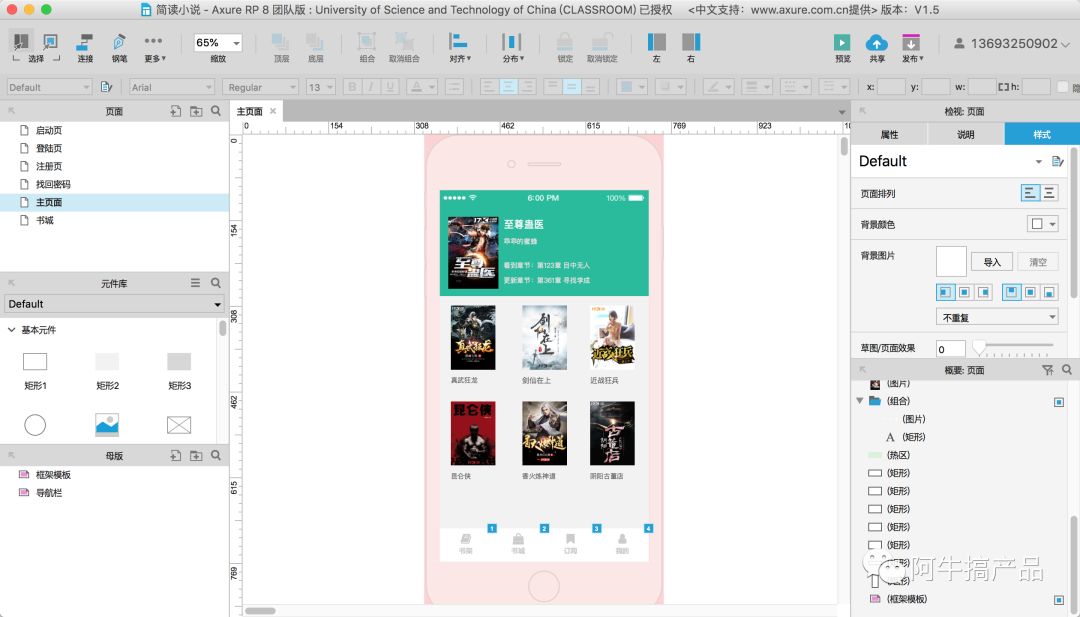1080x617 pixels.
Task: Pick the ellipse widget
Action: [35, 425]
